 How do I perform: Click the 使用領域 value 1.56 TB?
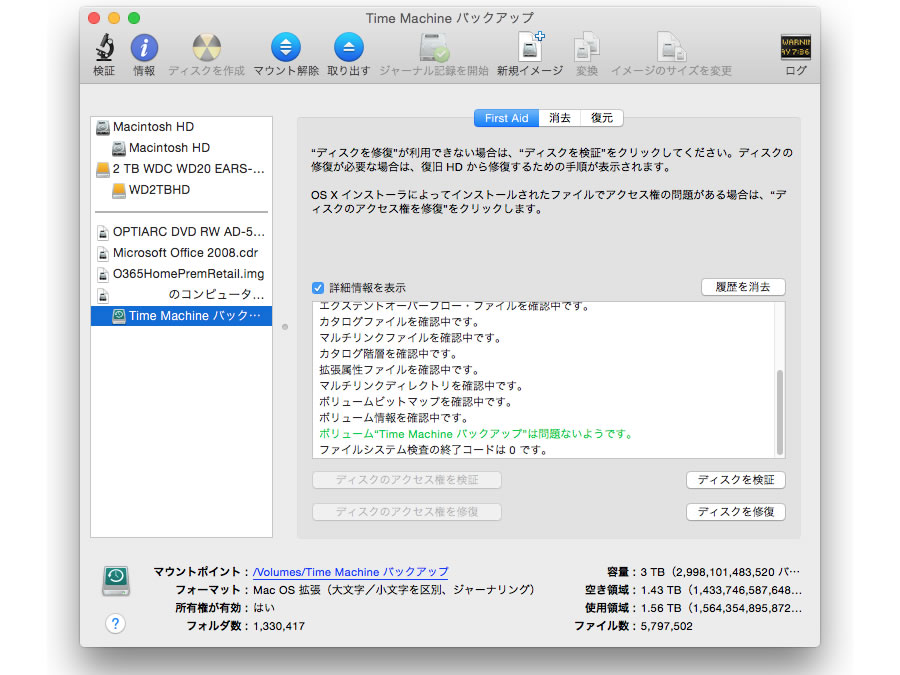721,608
